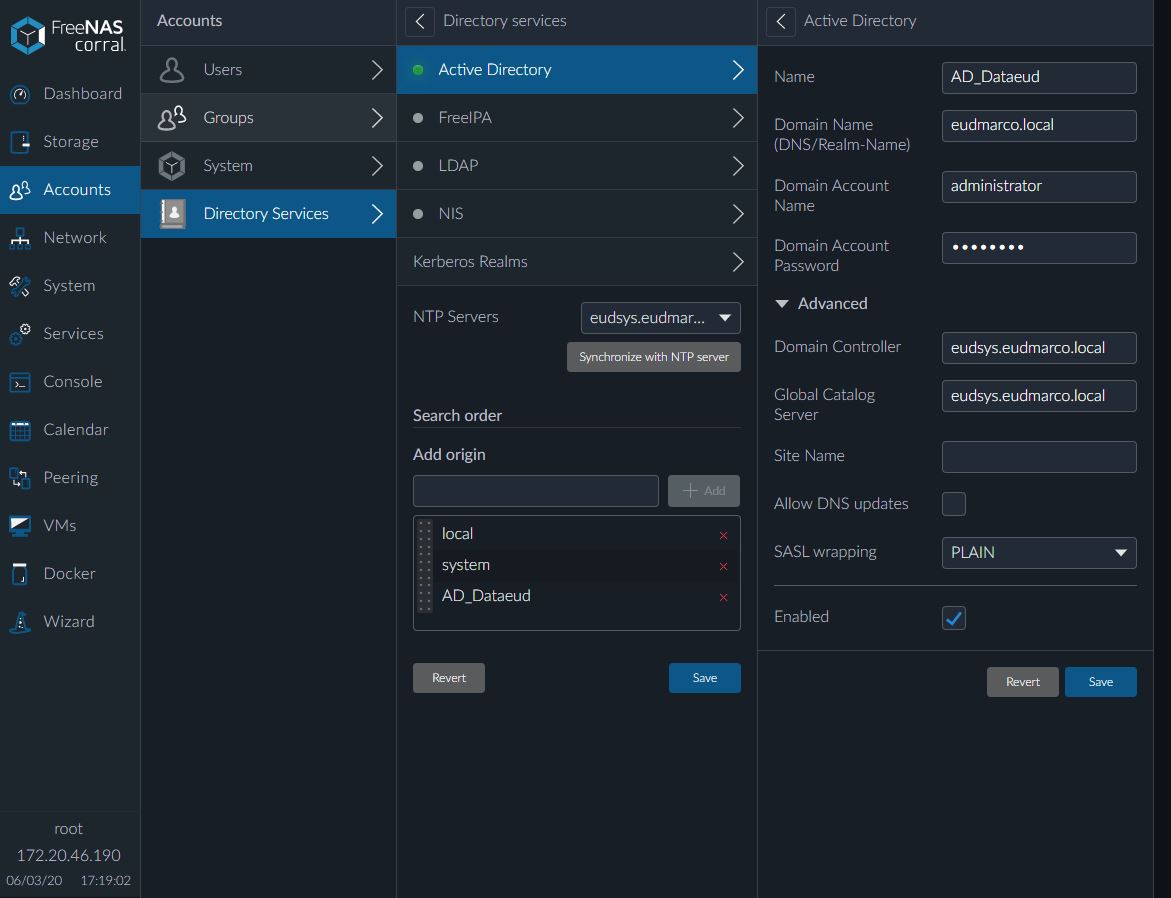1171x898 pixels.
Task: Open the Network section icon
Action: point(20,238)
